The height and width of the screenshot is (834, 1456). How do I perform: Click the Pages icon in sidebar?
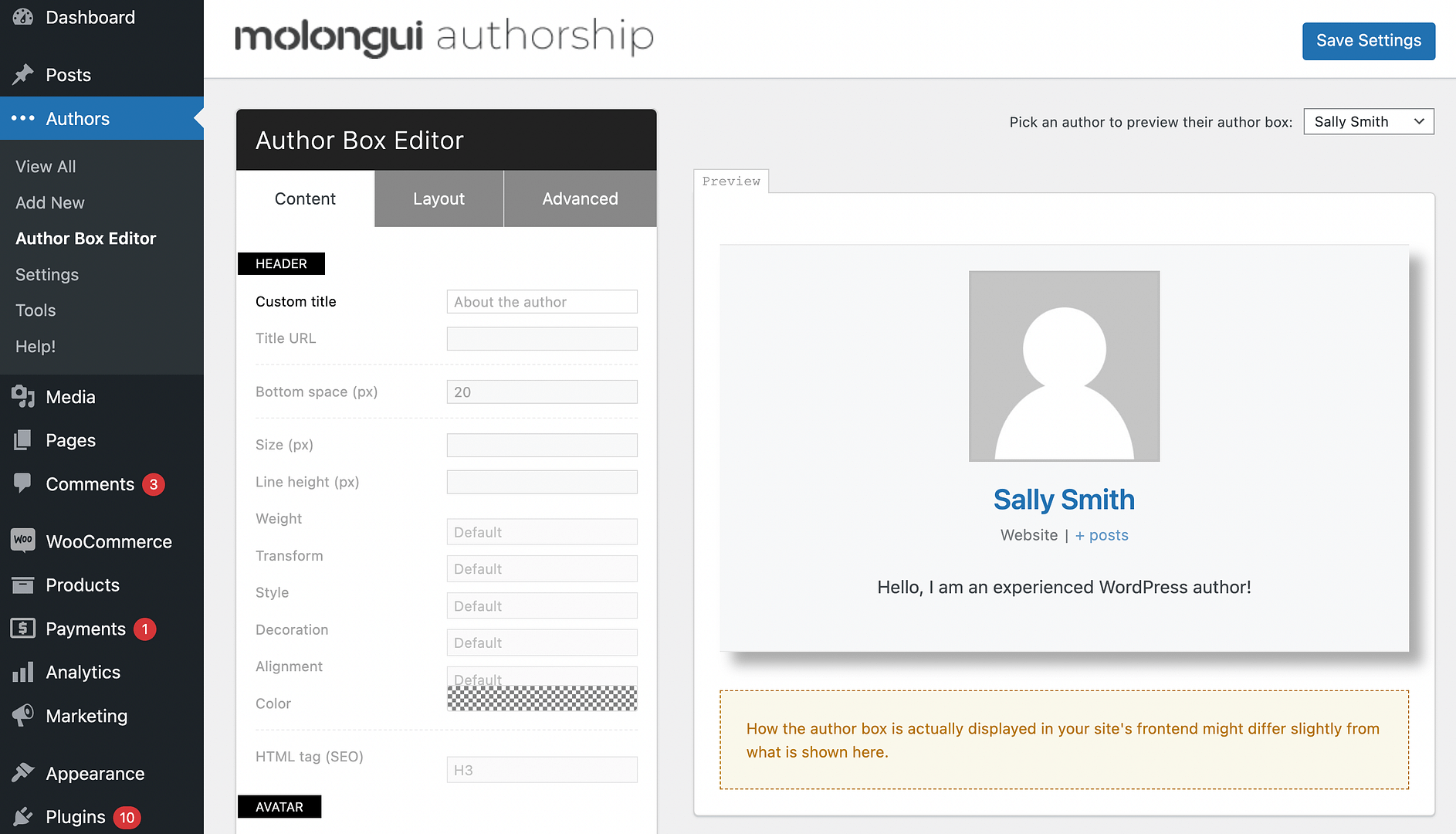[23, 440]
